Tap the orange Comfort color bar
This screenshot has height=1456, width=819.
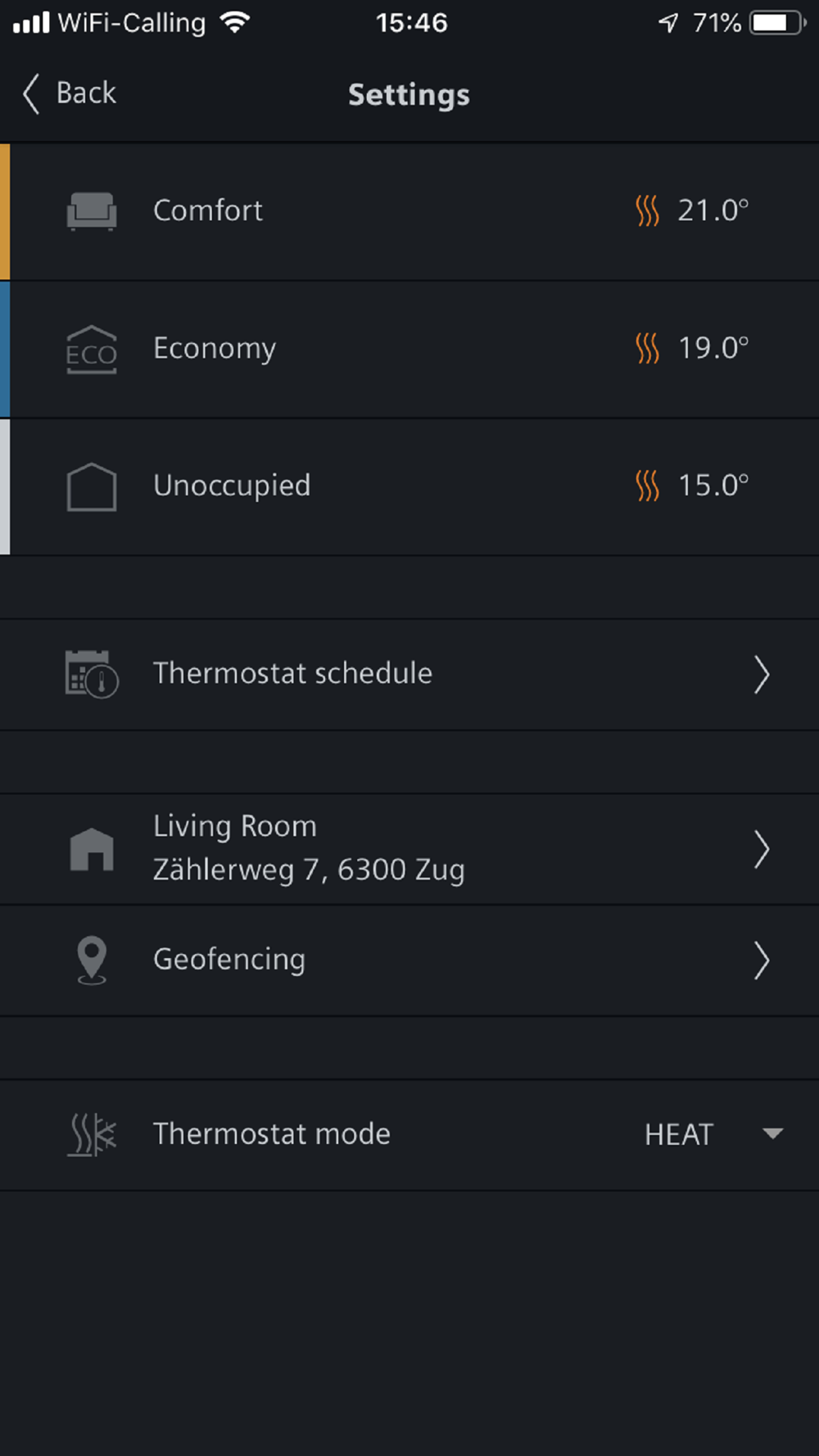pos(5,211)
